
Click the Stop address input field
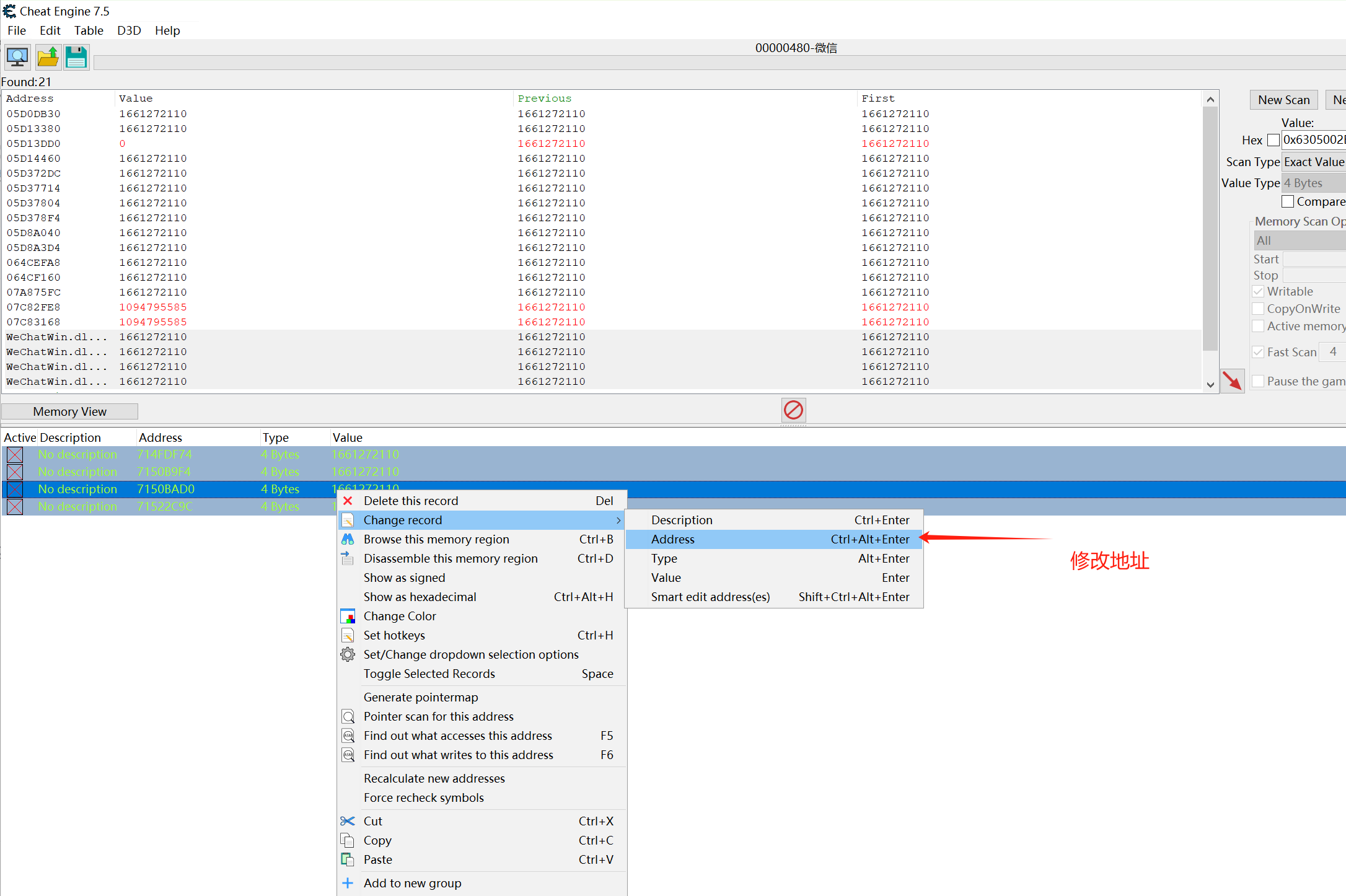(x=1314, y=275)
